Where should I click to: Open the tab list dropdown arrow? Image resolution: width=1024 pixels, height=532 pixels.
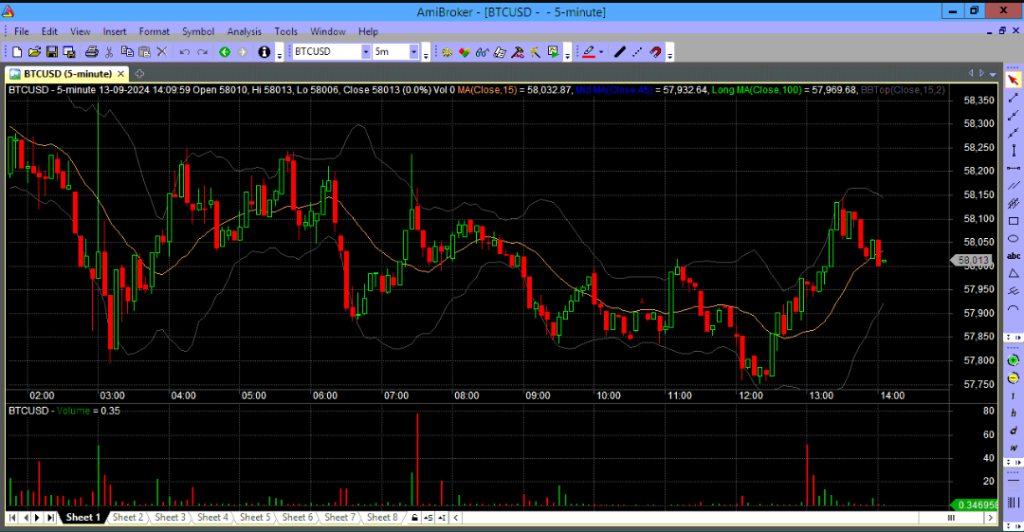tap(993, 74)
